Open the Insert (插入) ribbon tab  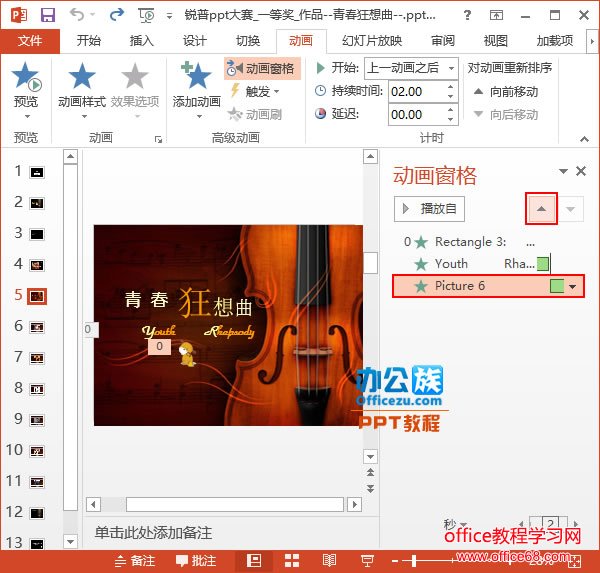(142, 41)
